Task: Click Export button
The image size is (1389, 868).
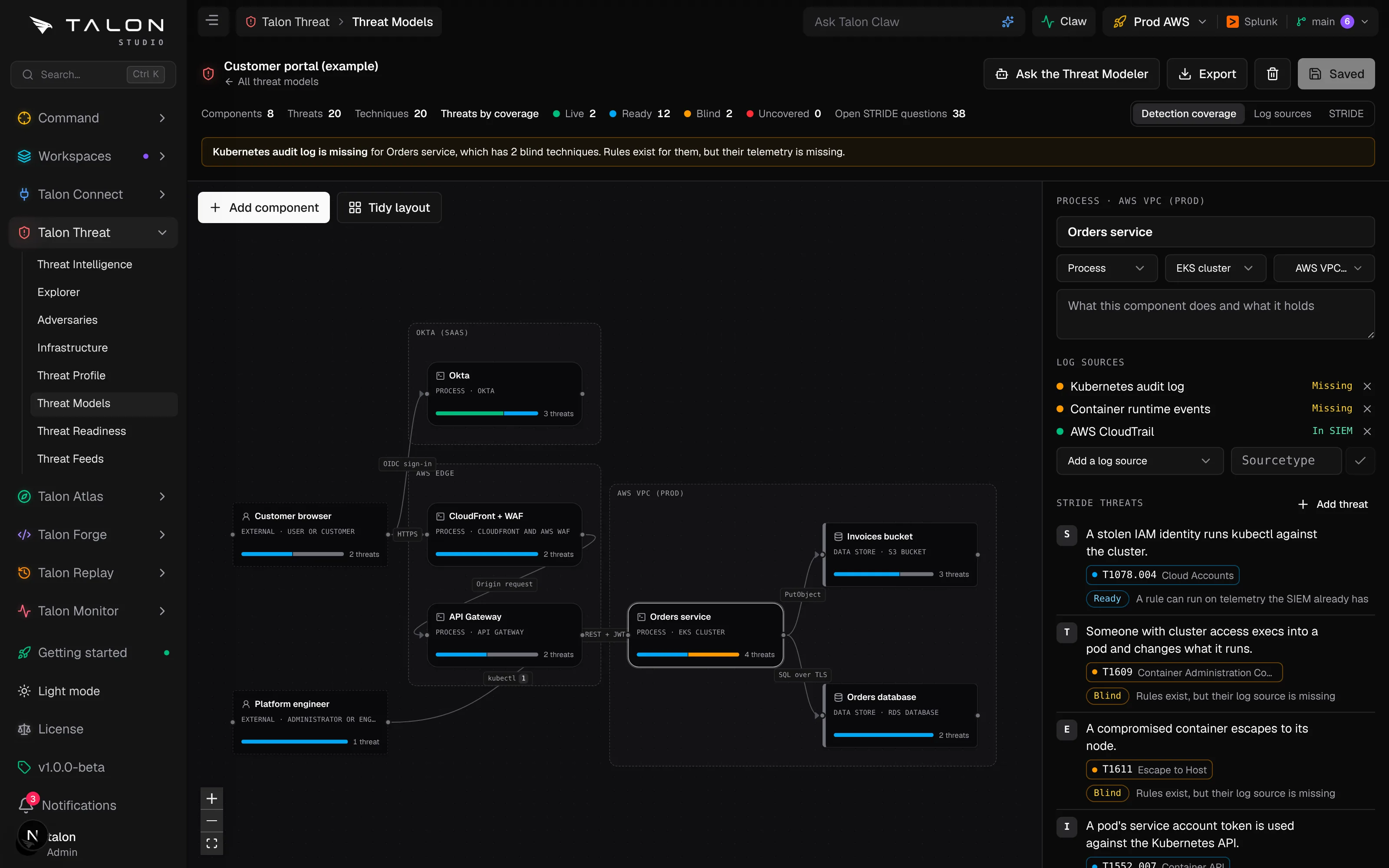Action: pyautogui.click(x=1207, y=73)
